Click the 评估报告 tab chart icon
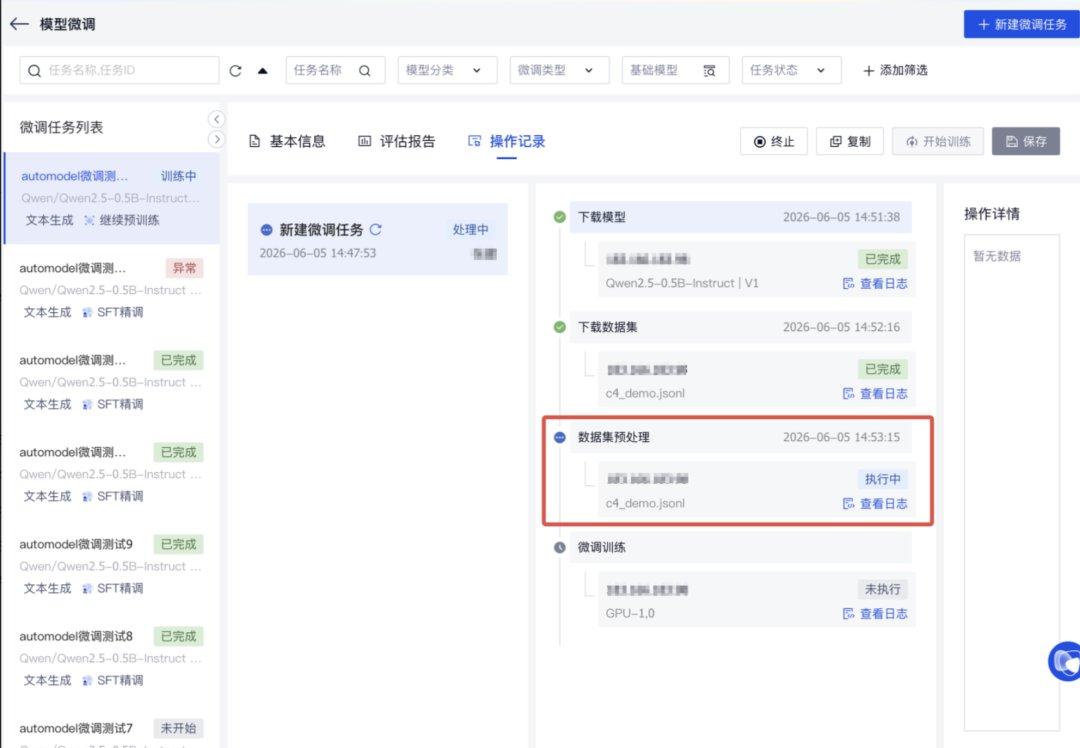The image size is (1080, 748). pyautogui.click(x=364, y=141)
